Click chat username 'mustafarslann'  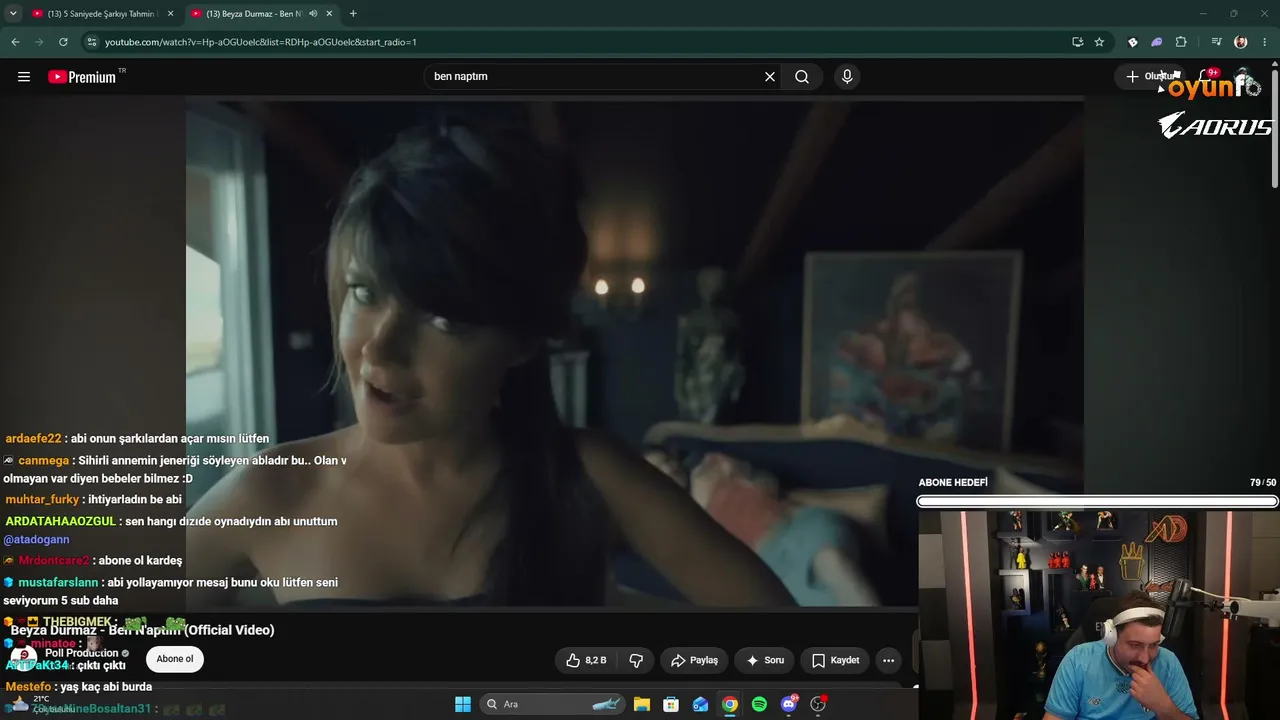point(58,583)
